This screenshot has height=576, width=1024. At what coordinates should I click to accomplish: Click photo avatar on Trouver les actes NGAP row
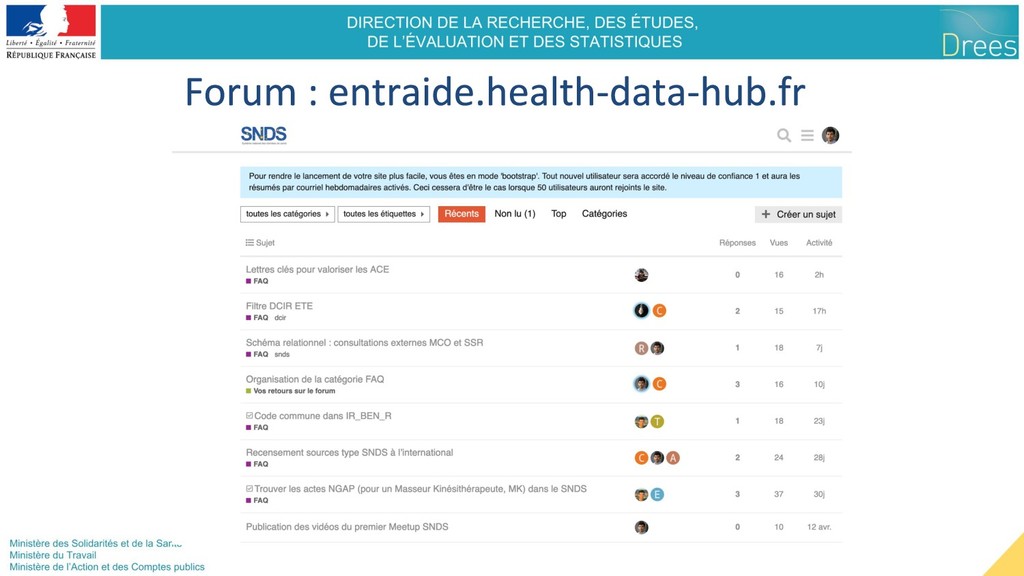click(641, 494)
